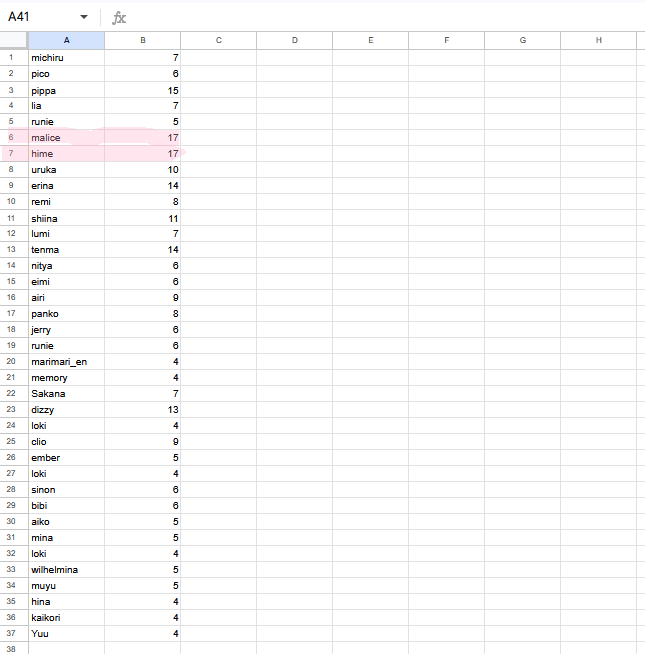The image size is (645, 654).
Task: Open the Name box dropdown arrow
Action: (x=84, y=17)
